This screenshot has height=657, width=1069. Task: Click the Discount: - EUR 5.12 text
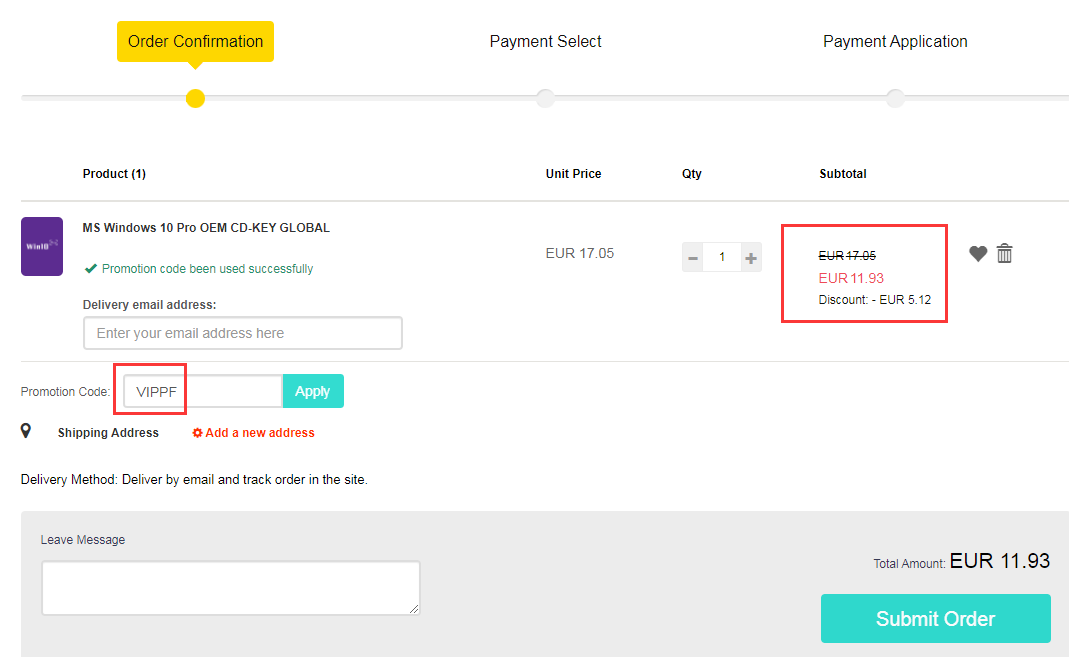tap(875, 300)
